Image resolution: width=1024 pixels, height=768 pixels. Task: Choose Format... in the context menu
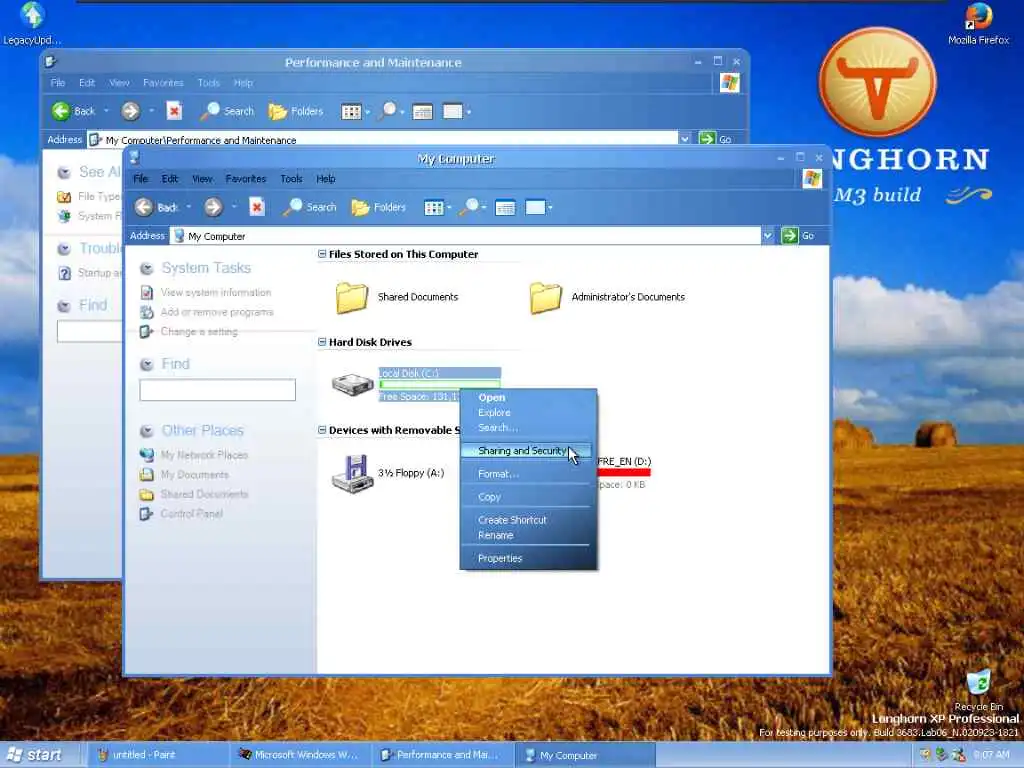pyautogui.click(x=528, y=473)
